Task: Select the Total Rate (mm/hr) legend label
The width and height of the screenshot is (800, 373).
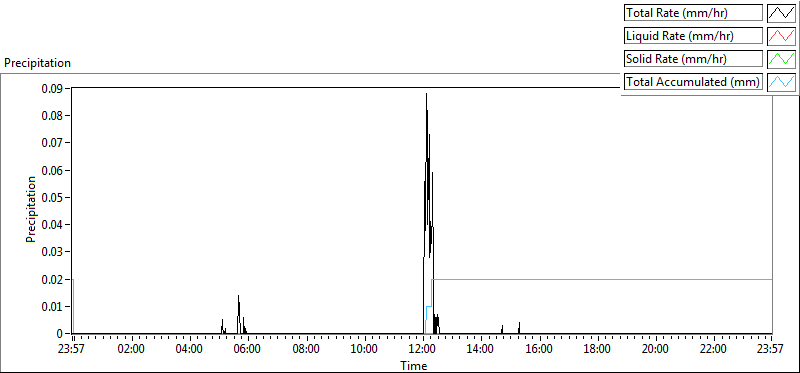Action: [693, 13]
